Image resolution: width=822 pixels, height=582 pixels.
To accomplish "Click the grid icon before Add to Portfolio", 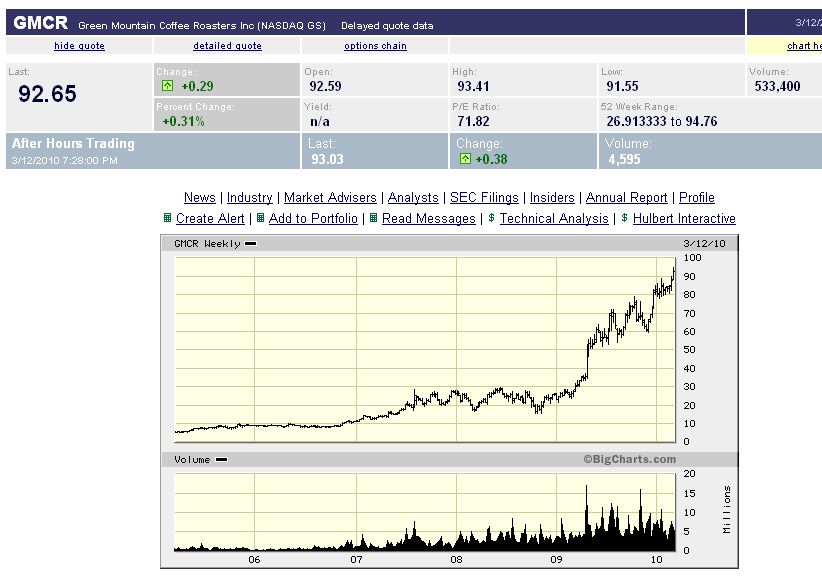I will 260,218.
